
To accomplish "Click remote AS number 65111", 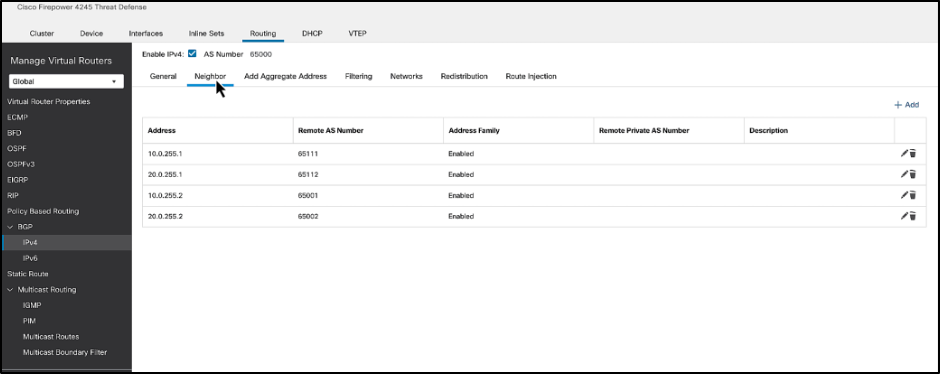I will pyautogui.click(x=307, y=153).
